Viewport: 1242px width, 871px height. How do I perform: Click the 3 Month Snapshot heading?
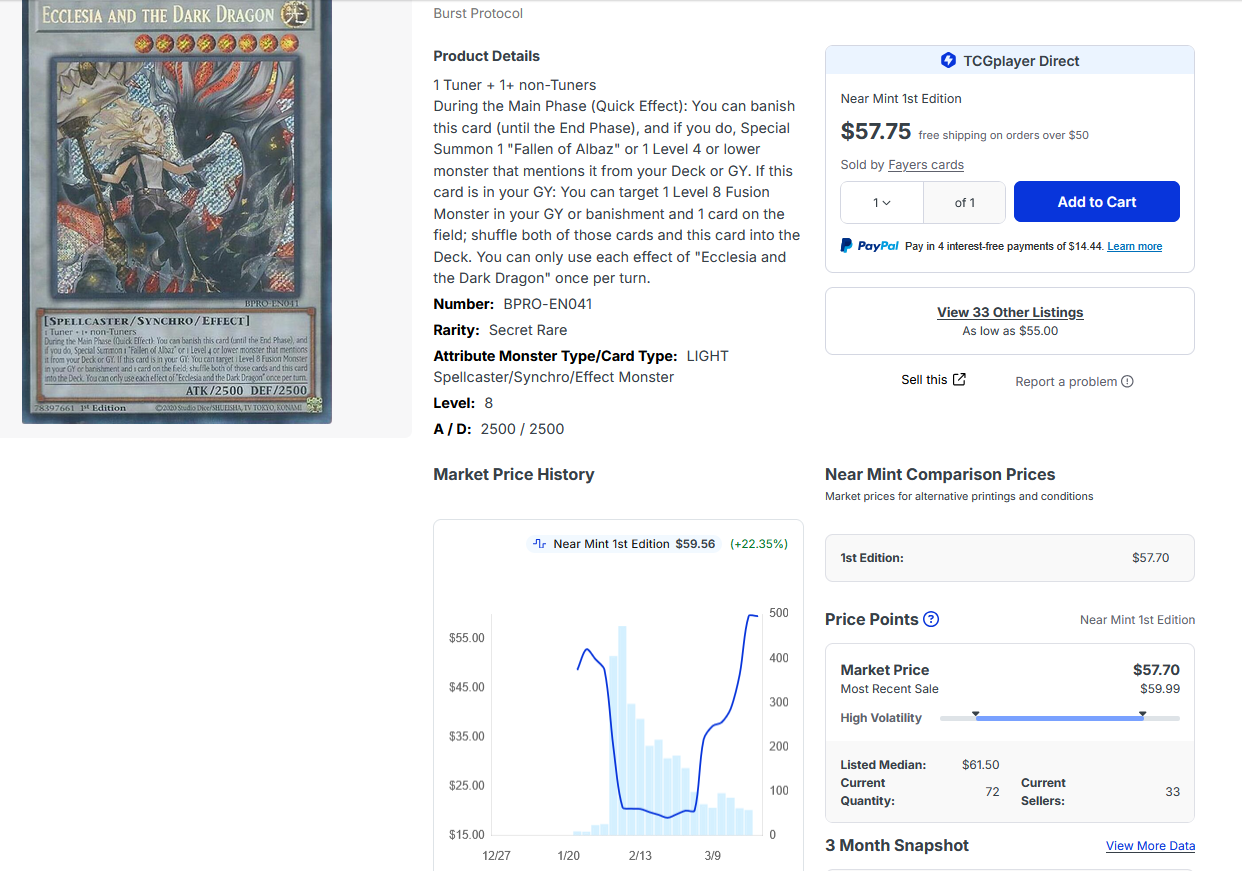[x=897, y=845]
